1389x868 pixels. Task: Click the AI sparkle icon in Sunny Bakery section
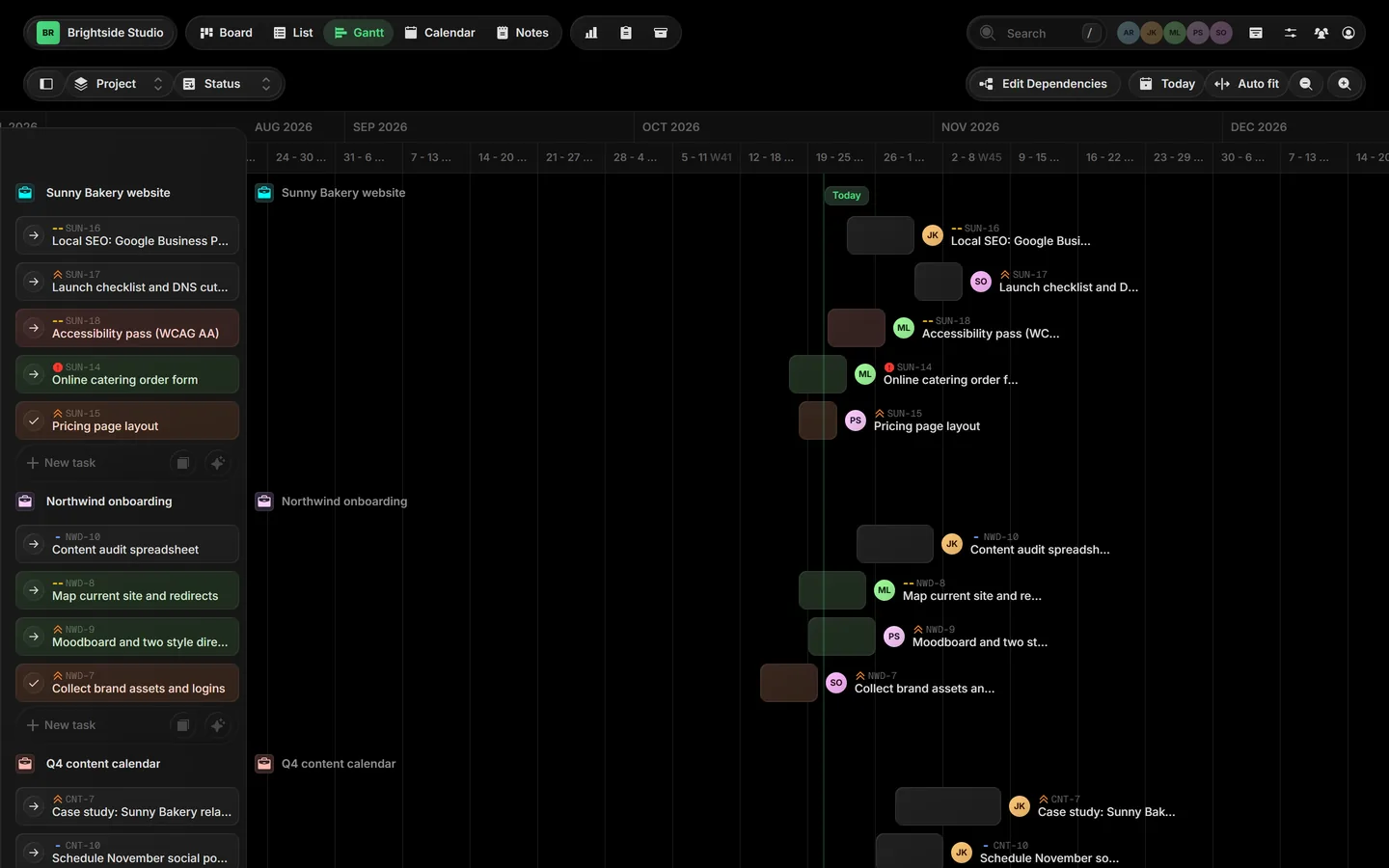point(218,463)
